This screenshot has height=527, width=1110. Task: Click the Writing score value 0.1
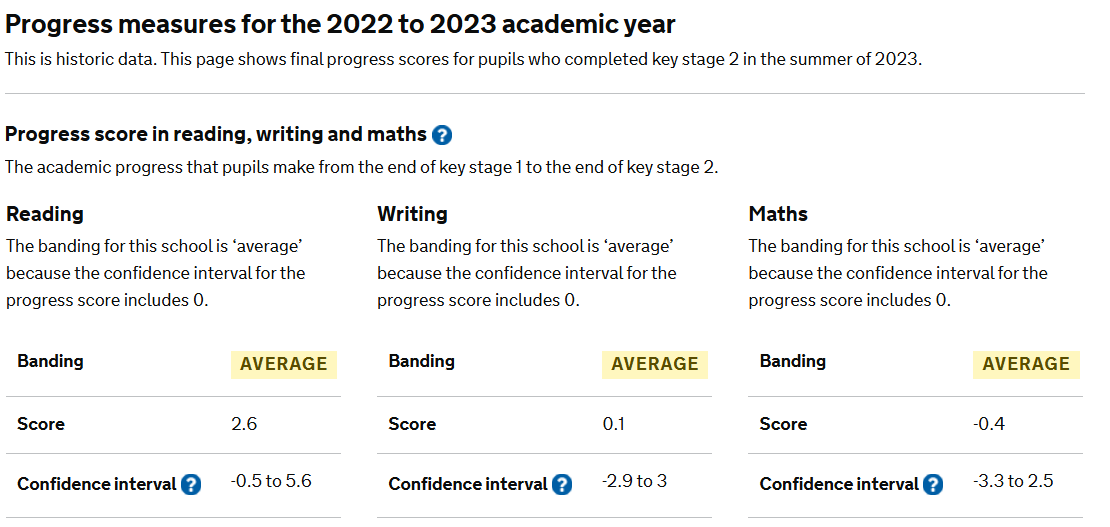pos(613,424)
